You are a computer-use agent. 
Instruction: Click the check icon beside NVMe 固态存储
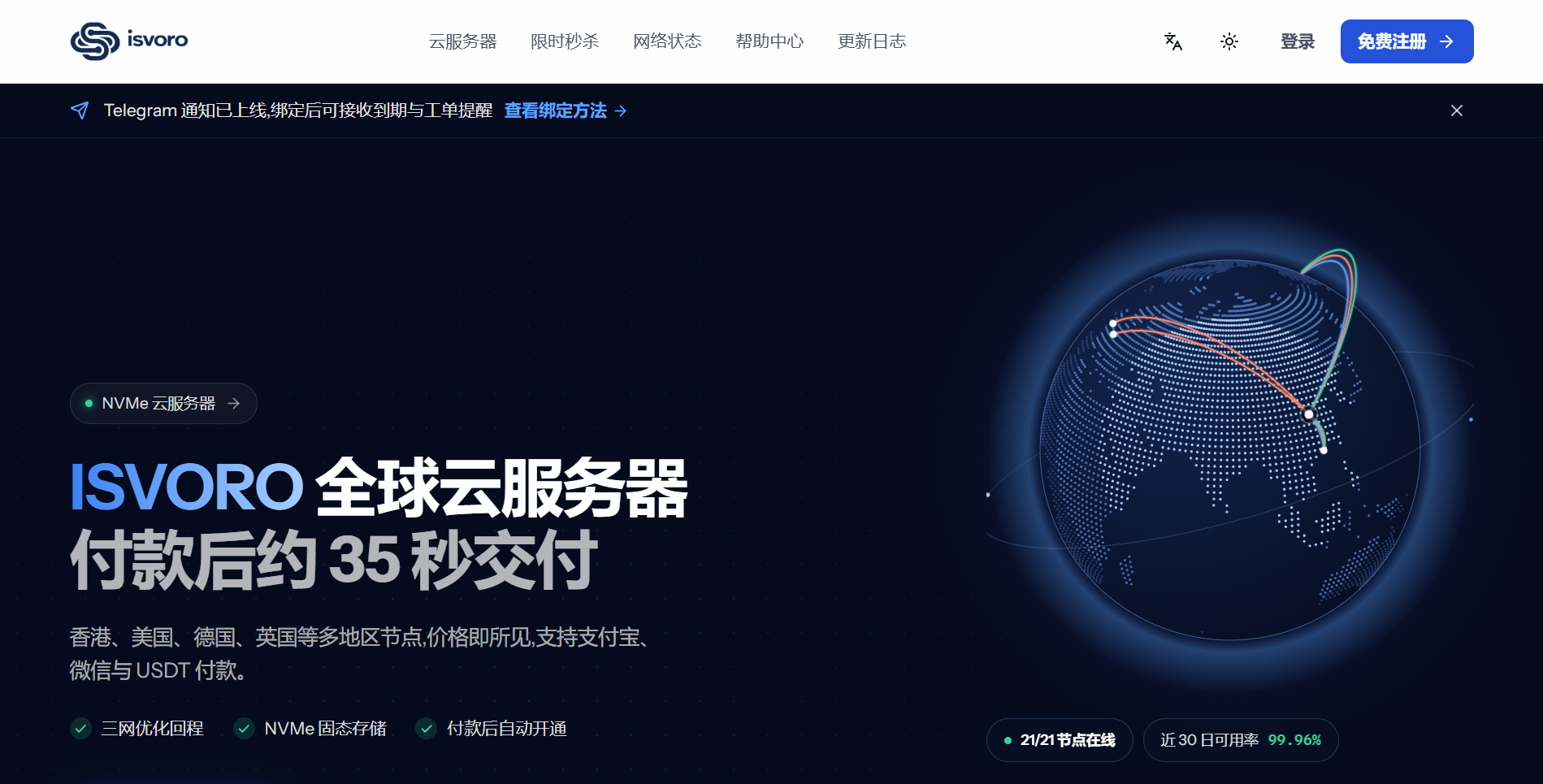pos(244,729)
